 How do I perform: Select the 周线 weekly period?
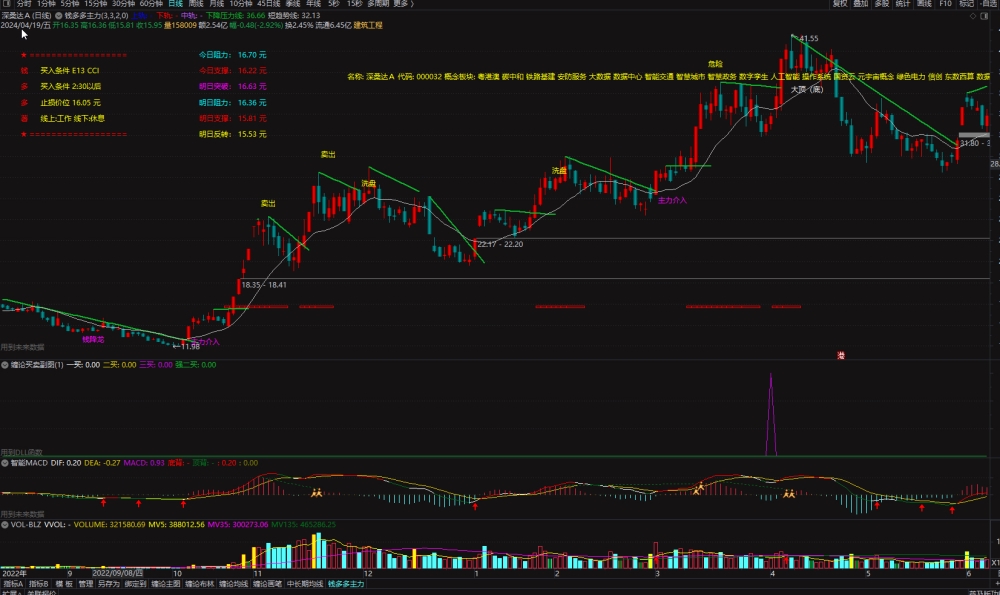pos(196,4)
